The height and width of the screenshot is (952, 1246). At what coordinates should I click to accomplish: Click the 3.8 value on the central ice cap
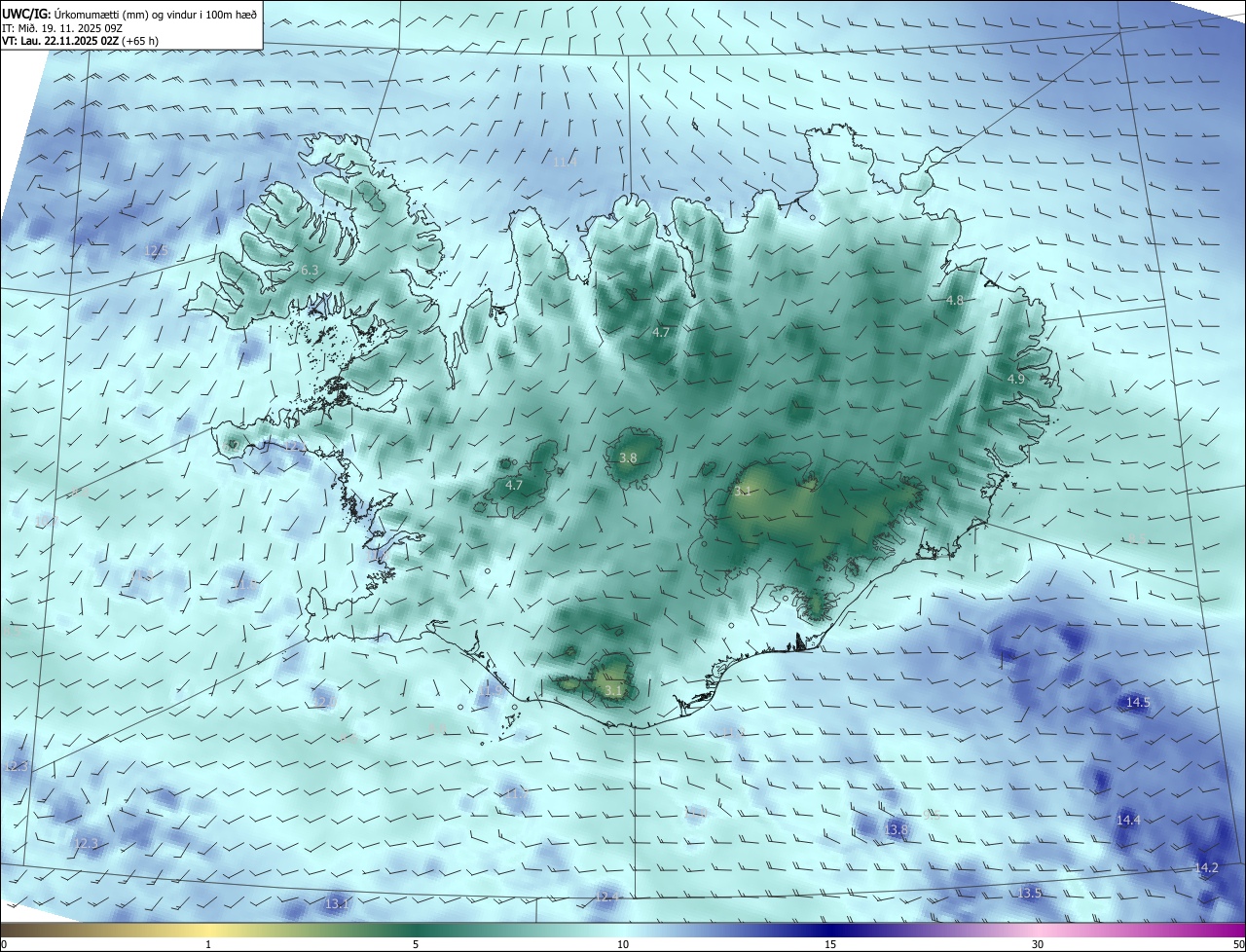pos(628,458)
